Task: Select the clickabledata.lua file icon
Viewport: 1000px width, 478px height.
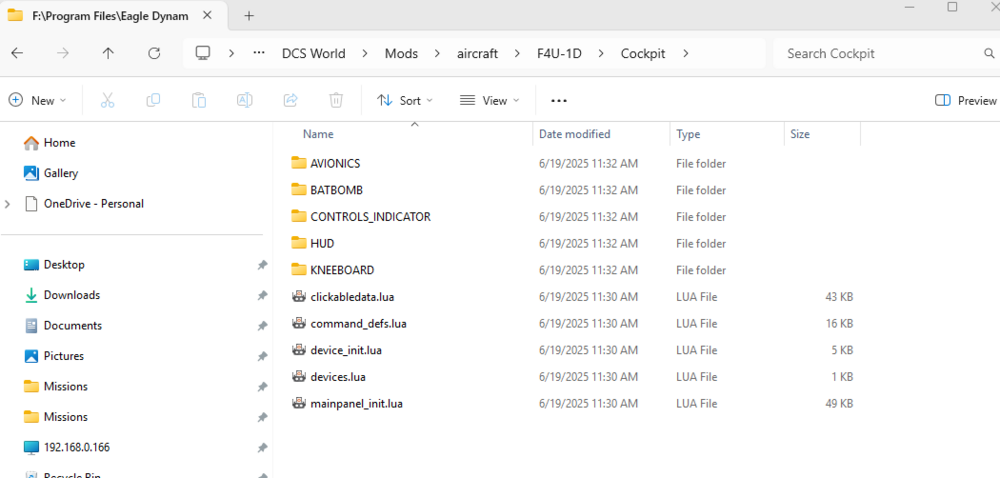Action: tap(298, 297)
